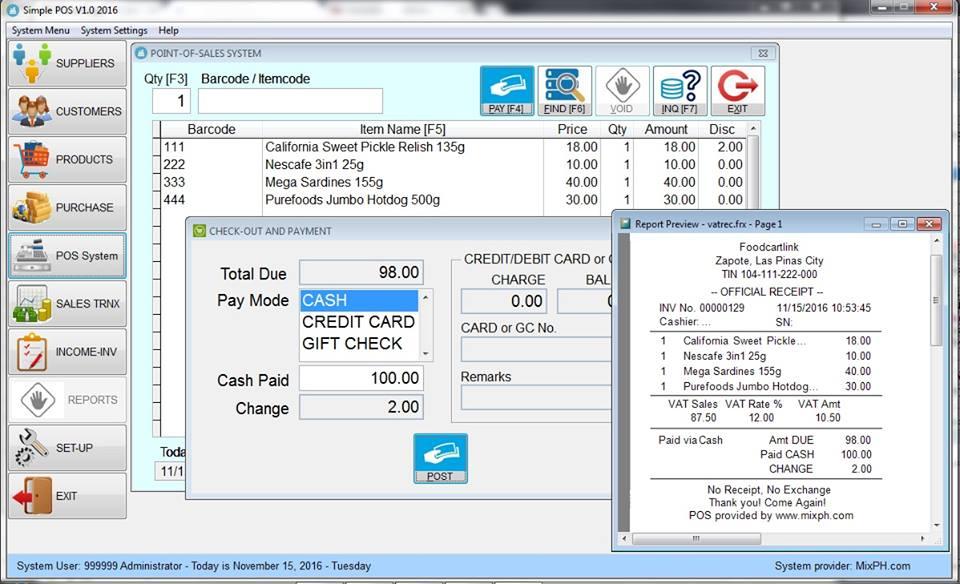
Task: Open the Products module
Action: [67, 159]
